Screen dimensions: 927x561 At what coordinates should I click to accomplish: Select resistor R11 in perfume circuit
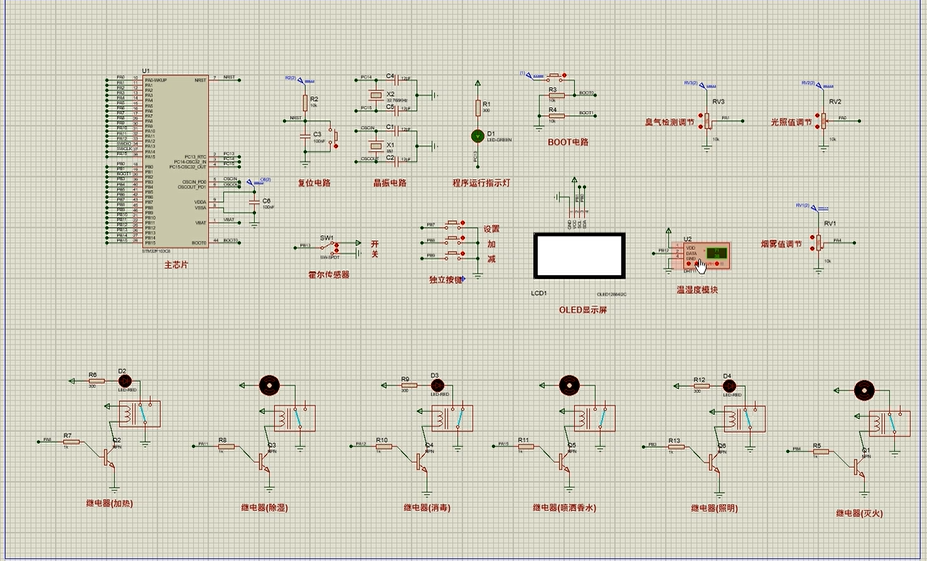point(526,446)
